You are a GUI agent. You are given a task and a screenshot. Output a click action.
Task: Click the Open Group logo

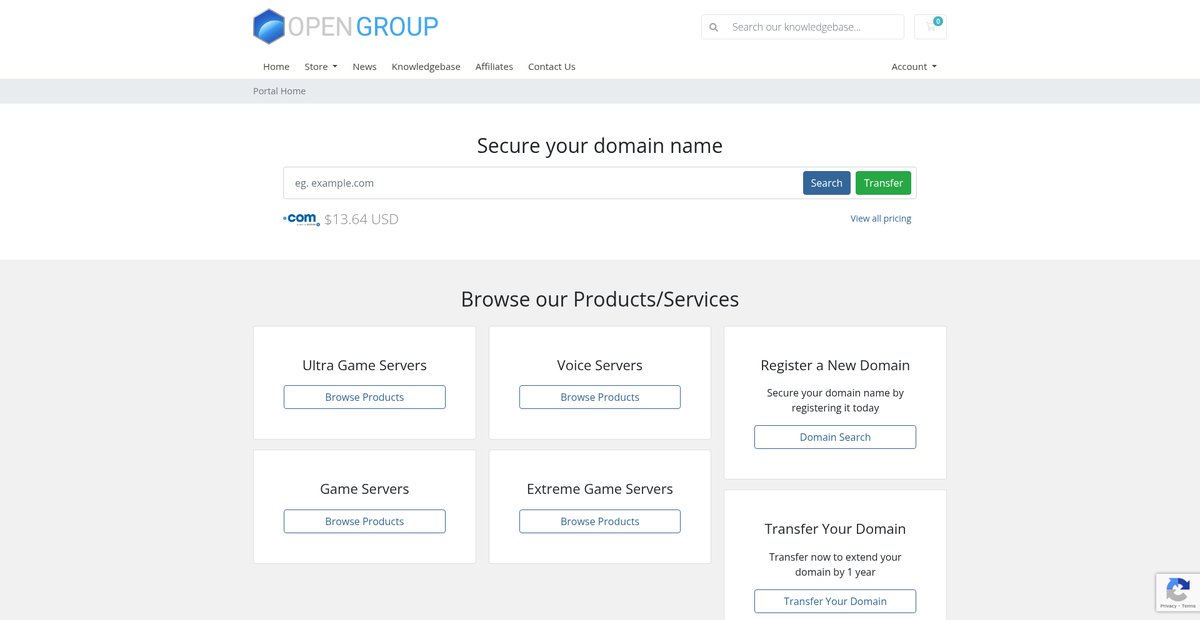[346, 26]
